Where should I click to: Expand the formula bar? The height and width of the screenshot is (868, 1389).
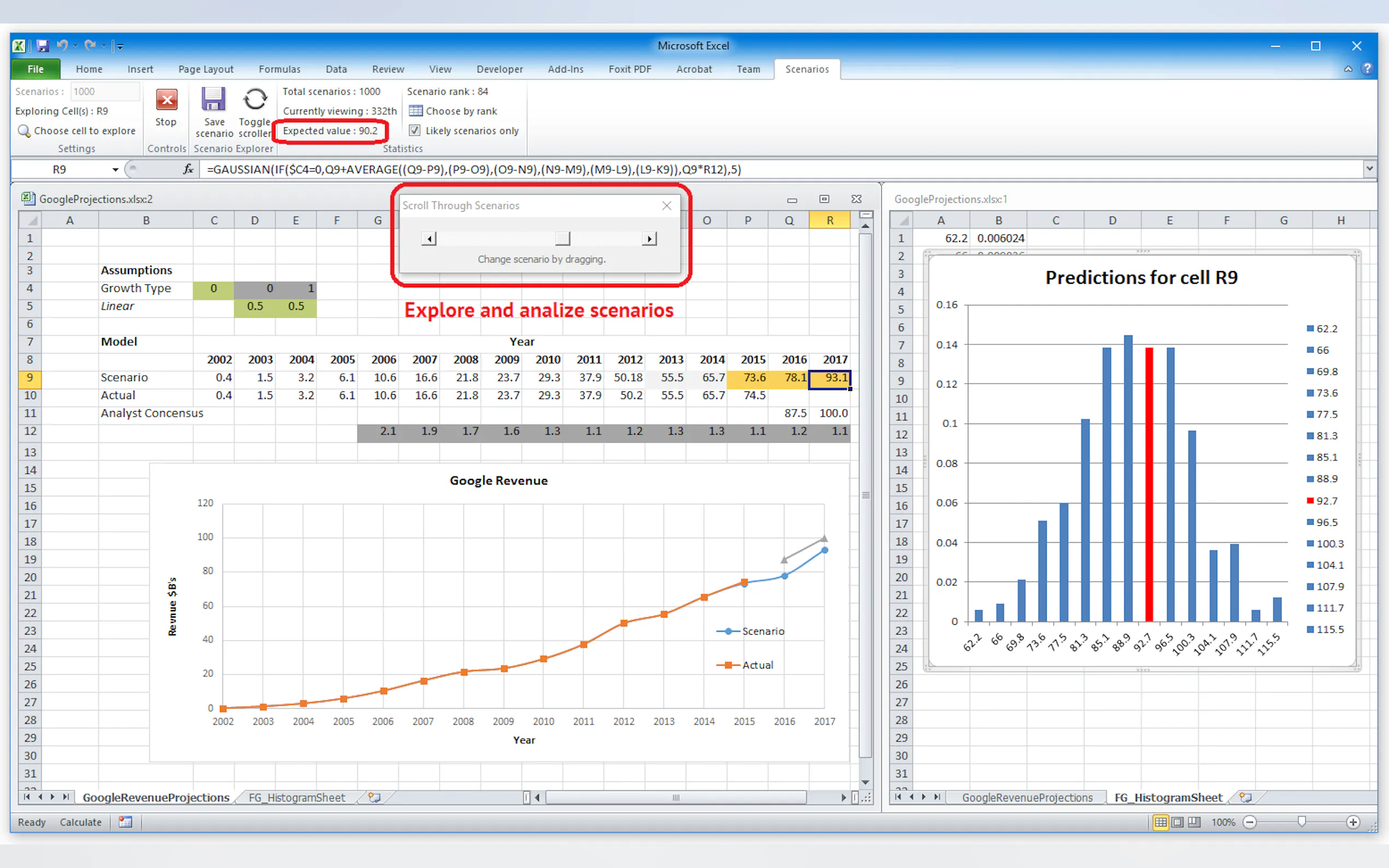(1369, 169)
